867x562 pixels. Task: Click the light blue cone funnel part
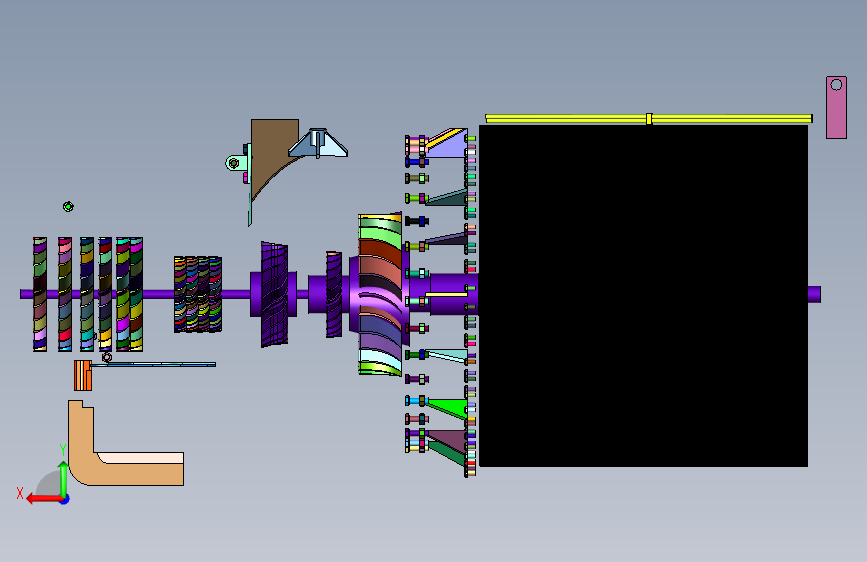318,143
